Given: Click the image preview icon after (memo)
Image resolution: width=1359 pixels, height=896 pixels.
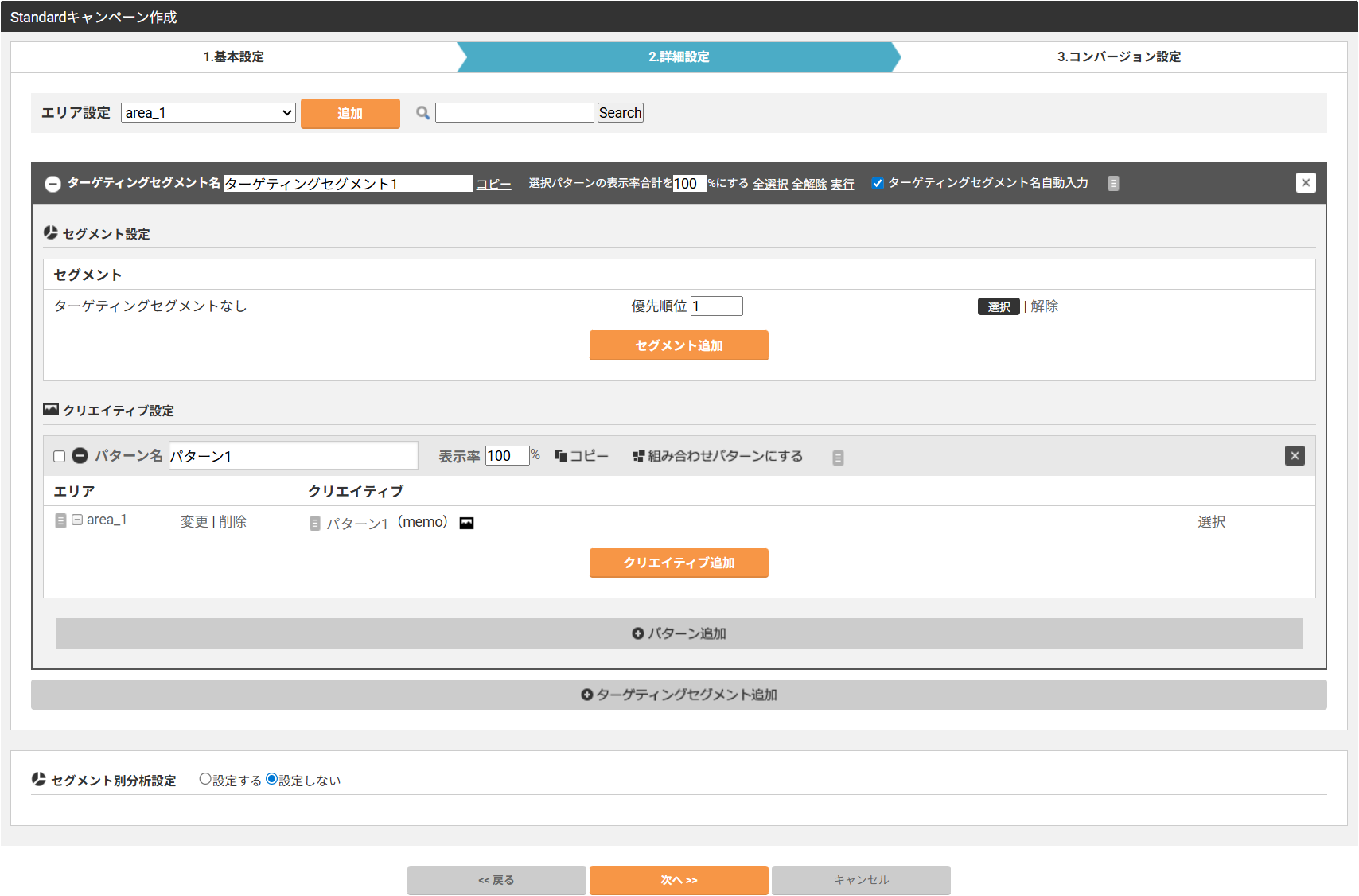Looking at the screenshot, I should 467,523.
